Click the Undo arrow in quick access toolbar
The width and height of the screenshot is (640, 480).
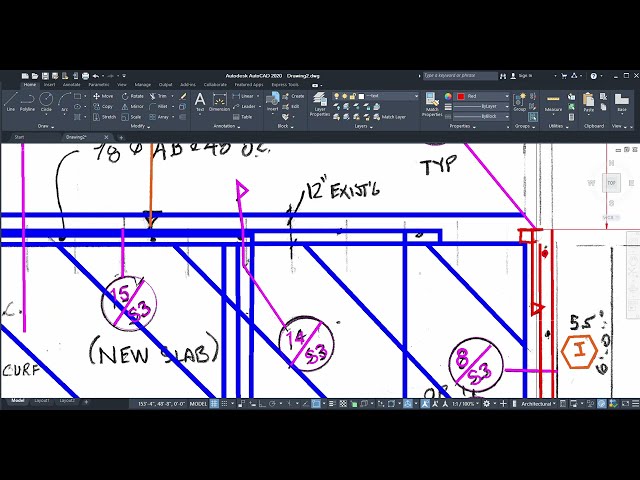(x=96, y=76)
